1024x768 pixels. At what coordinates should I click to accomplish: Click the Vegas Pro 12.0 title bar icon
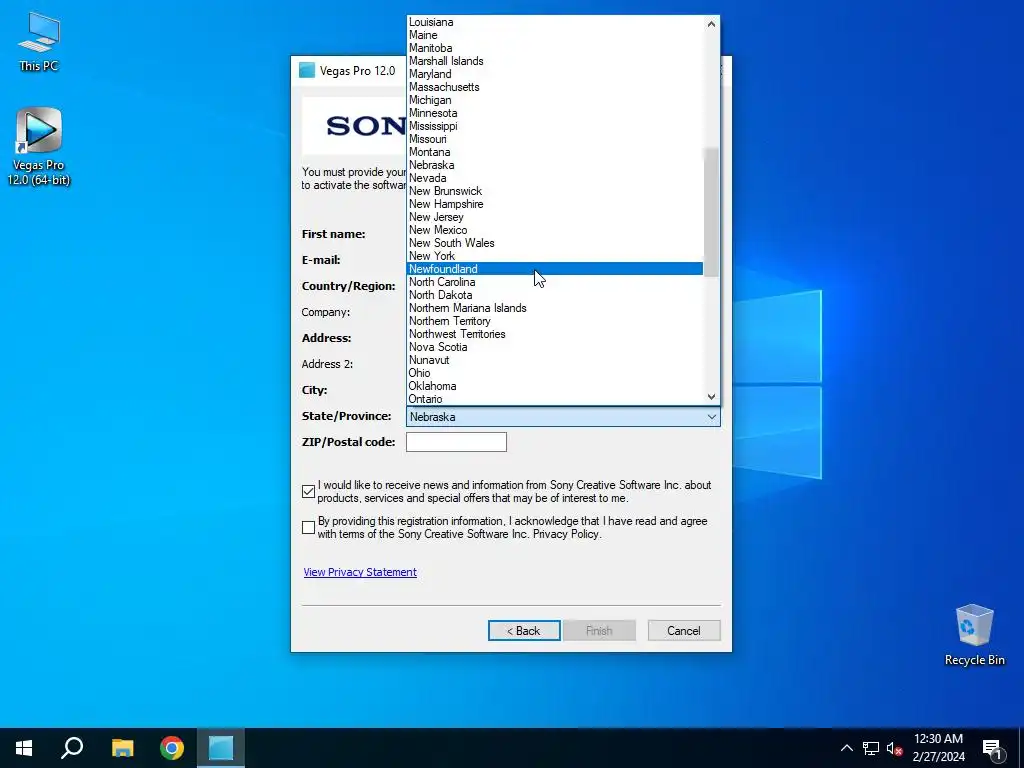(307, 71)
